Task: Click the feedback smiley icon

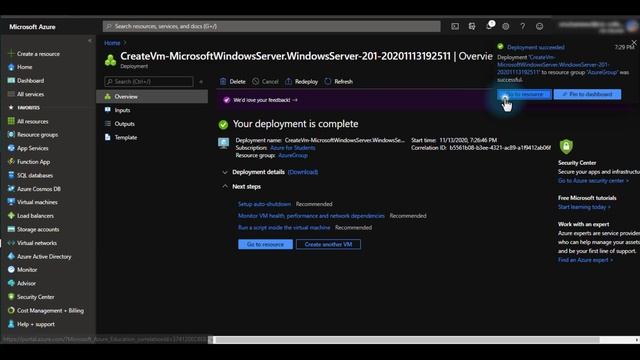Action: pyautogui.click(x=540, y=27)
